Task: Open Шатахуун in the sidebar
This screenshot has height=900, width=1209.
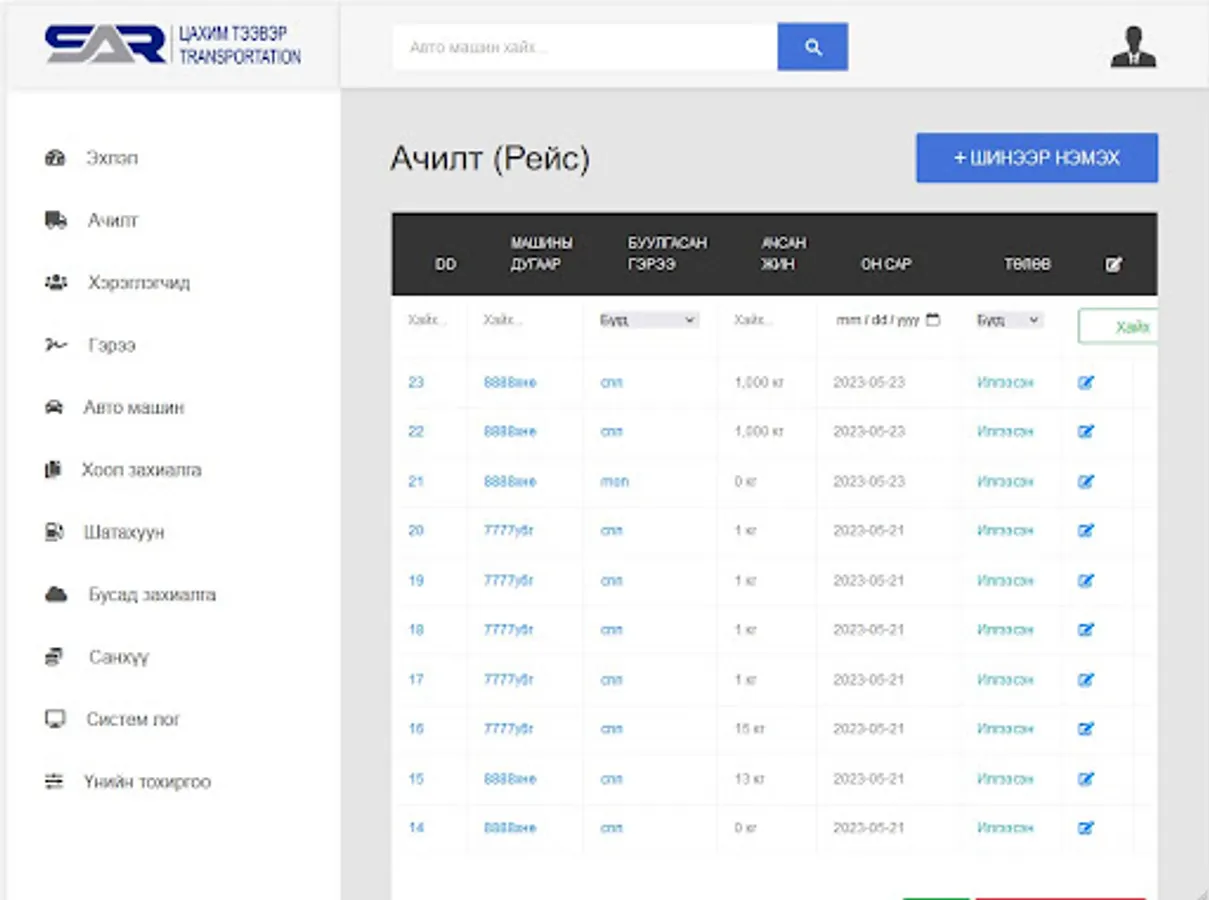Action: click(x=124, y=532)
